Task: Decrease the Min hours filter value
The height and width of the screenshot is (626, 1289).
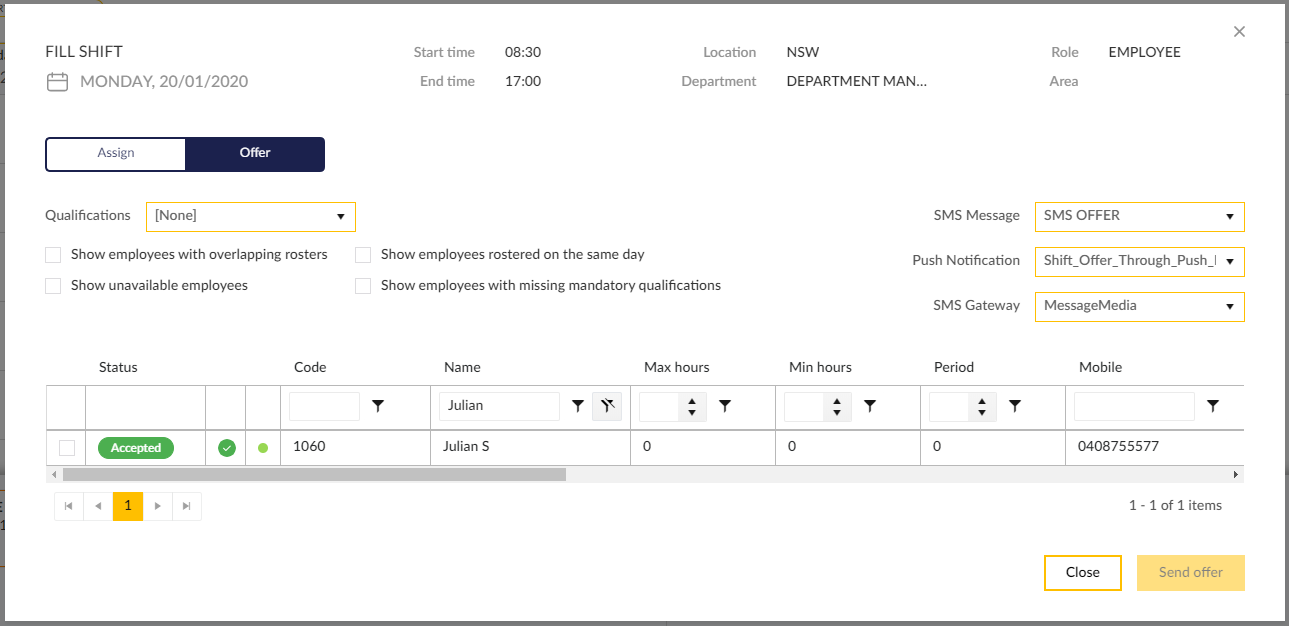Action: (837, 413)
